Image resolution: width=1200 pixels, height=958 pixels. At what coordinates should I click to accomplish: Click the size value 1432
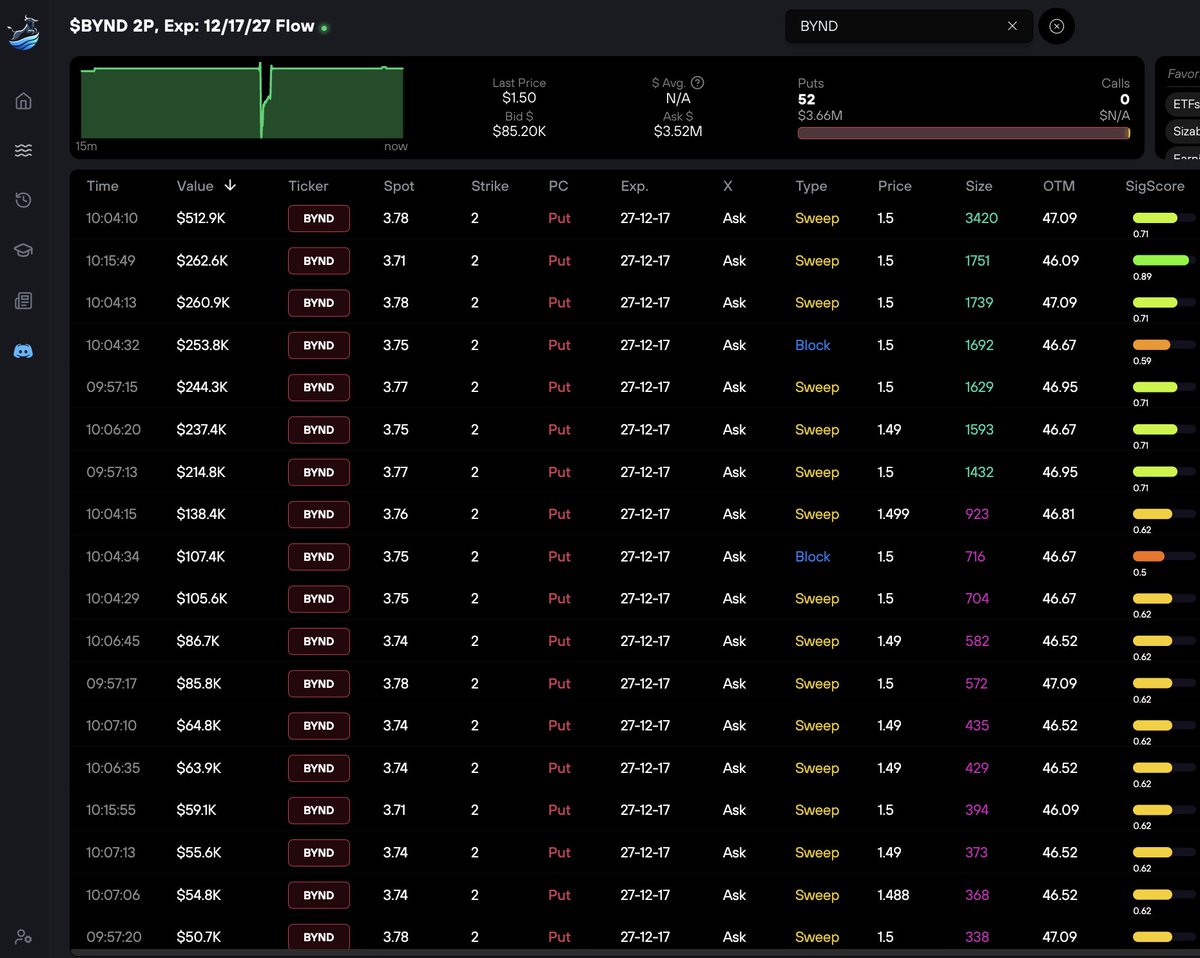[979, 472]
